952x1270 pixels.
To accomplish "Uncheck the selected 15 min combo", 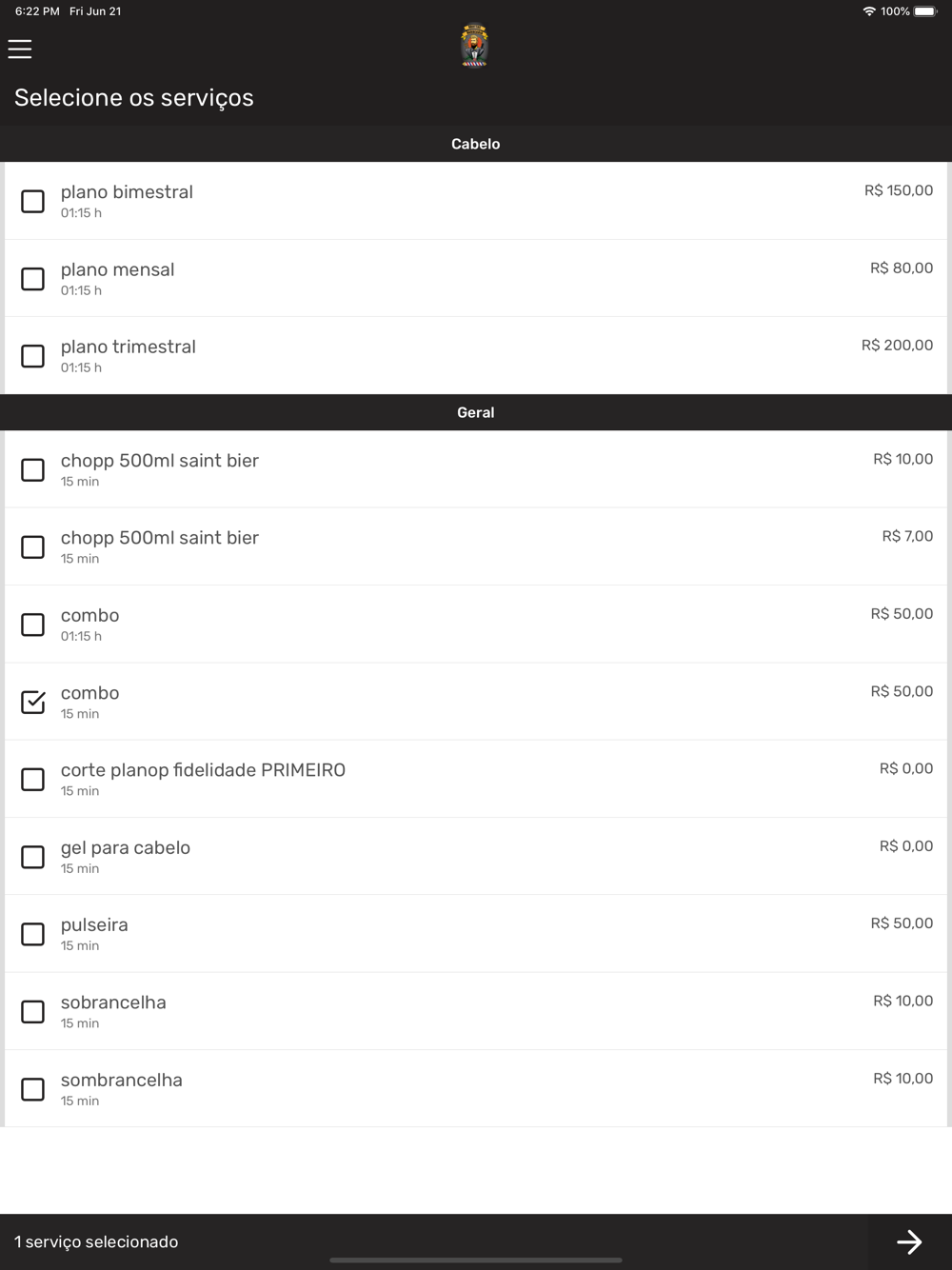I will coord(33,702).
